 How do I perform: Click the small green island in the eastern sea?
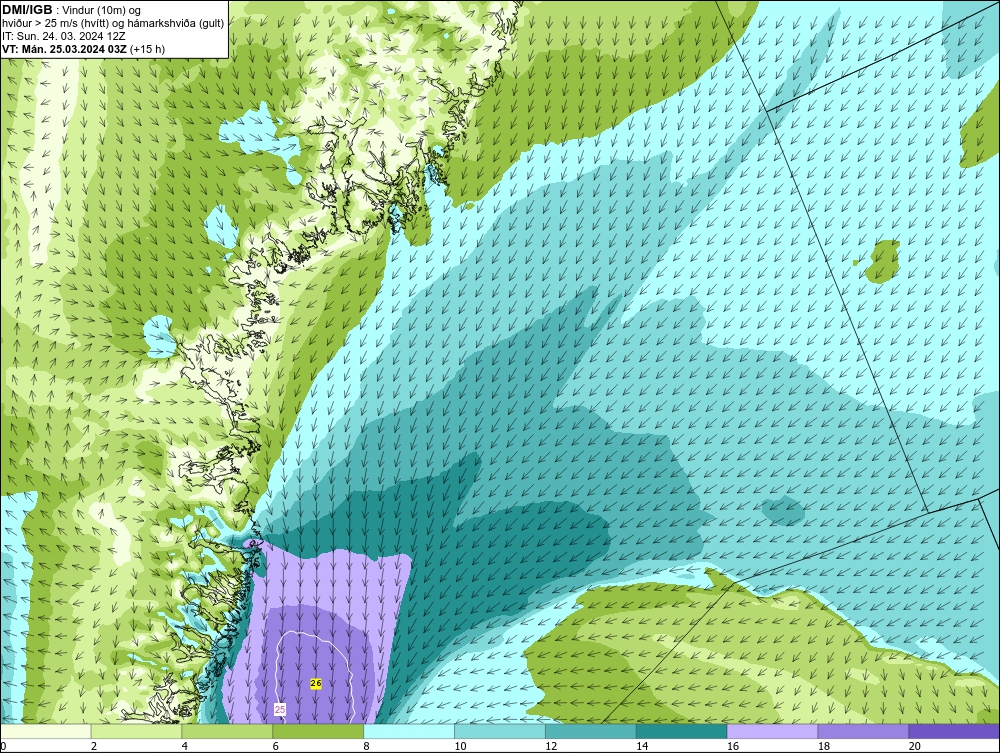883,261
